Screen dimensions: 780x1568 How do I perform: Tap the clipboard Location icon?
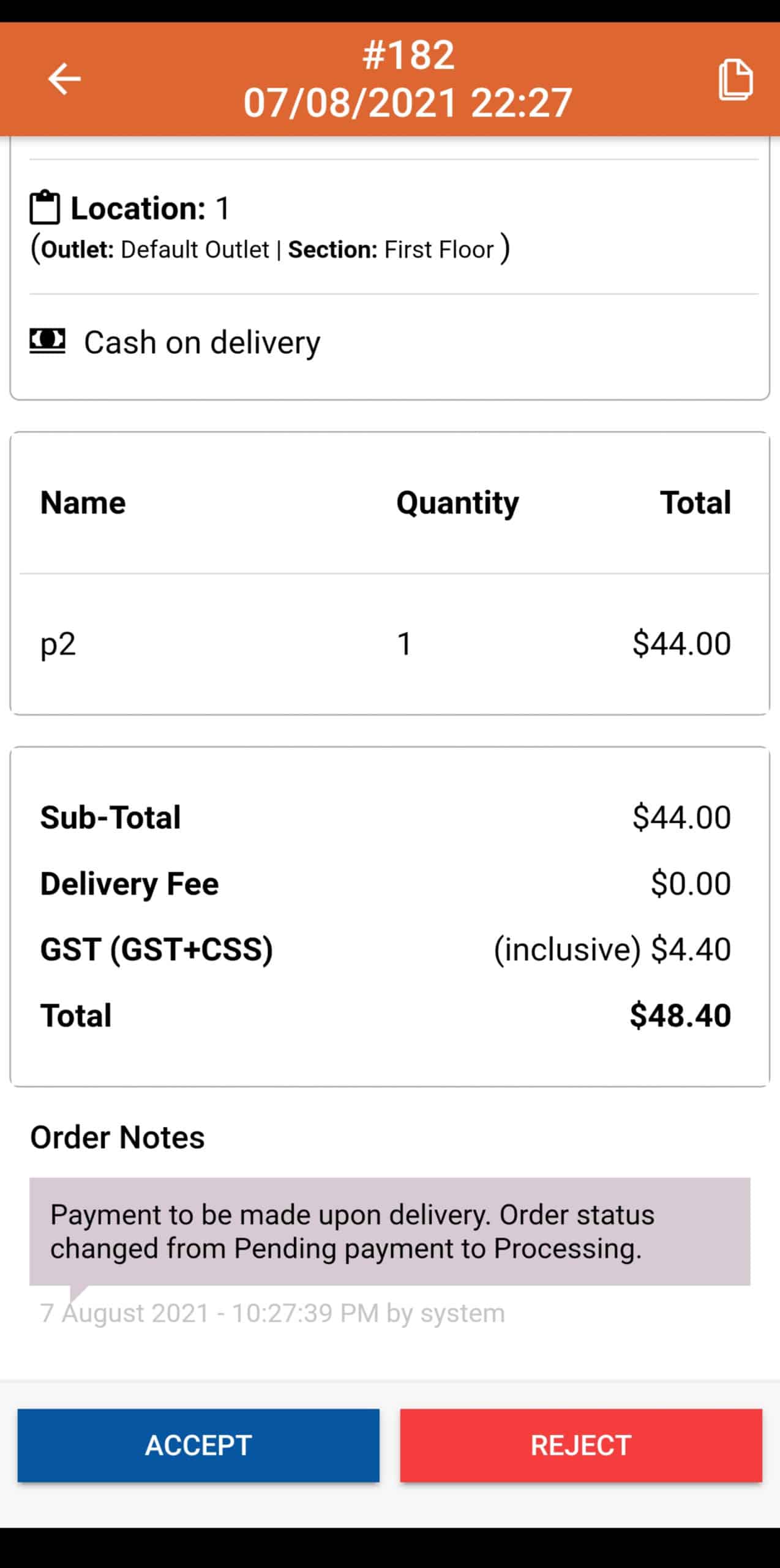[45, 208]
